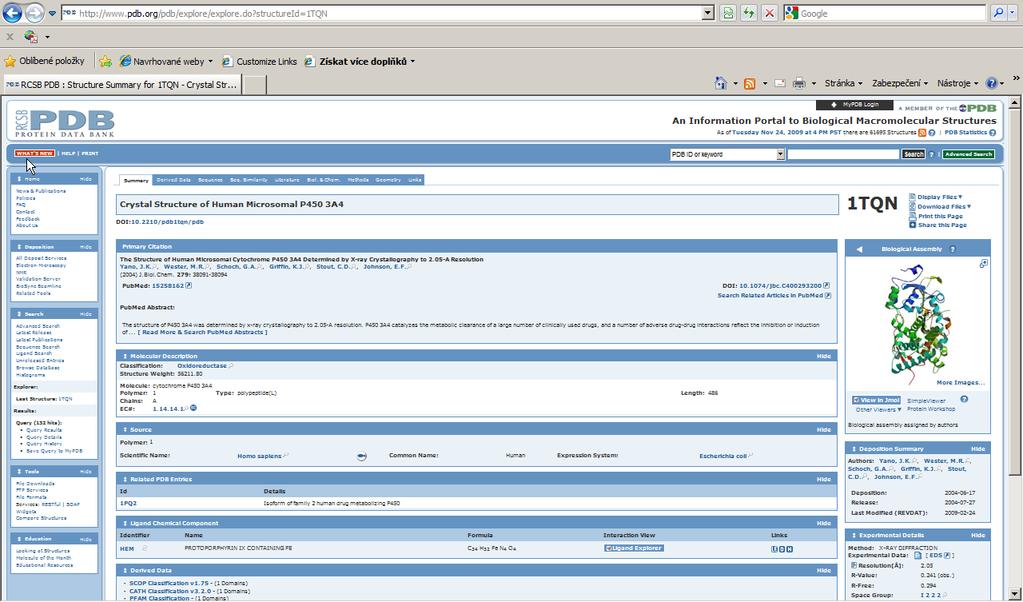The width and height of the screenshot is (1023, 602).
Task: Click the dark Search button
Action: (913, 155)
